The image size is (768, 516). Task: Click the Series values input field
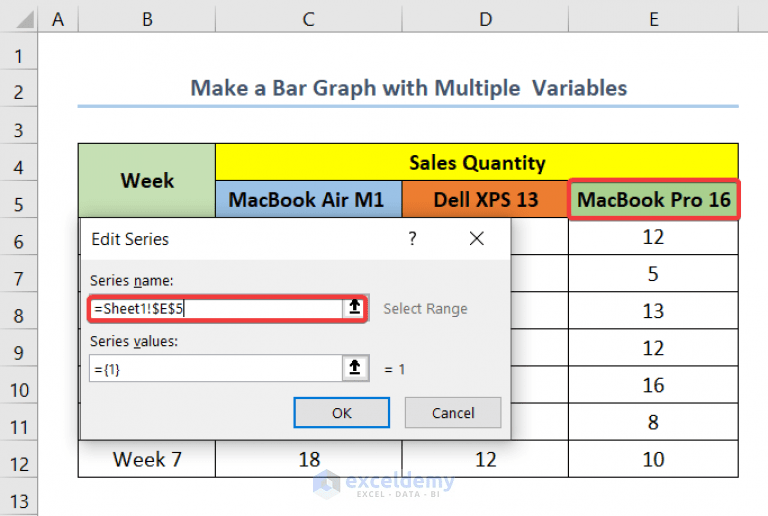pyautogui.click(x=216, y=368)
